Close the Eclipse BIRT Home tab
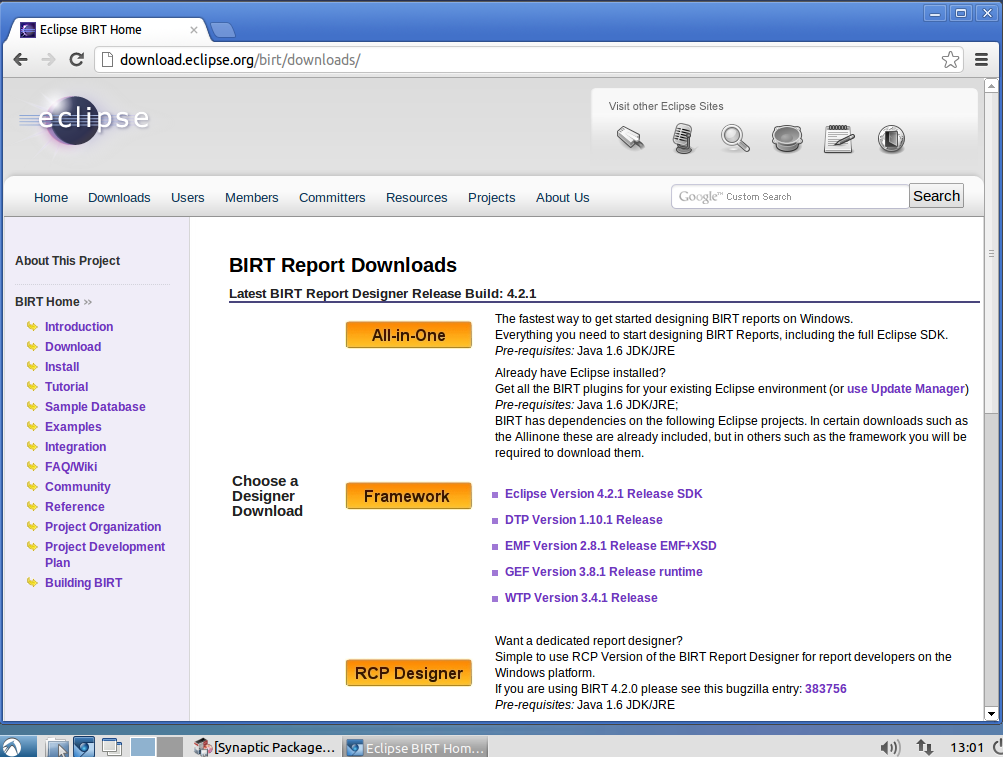The width and height of the screenshot is (1003, 757). 194,29
